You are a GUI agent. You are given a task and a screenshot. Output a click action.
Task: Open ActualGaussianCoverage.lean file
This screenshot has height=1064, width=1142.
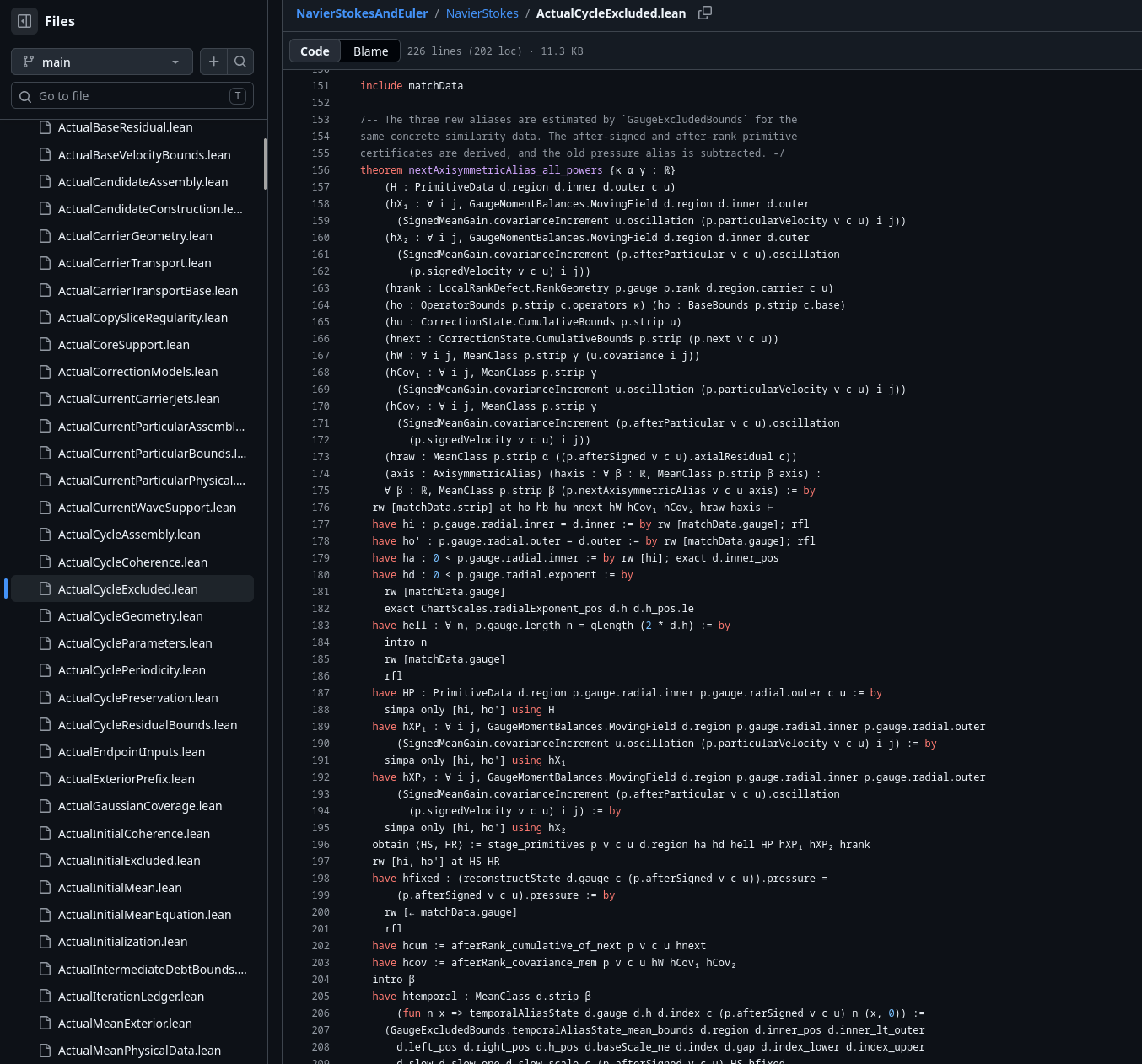coord(140,806)
